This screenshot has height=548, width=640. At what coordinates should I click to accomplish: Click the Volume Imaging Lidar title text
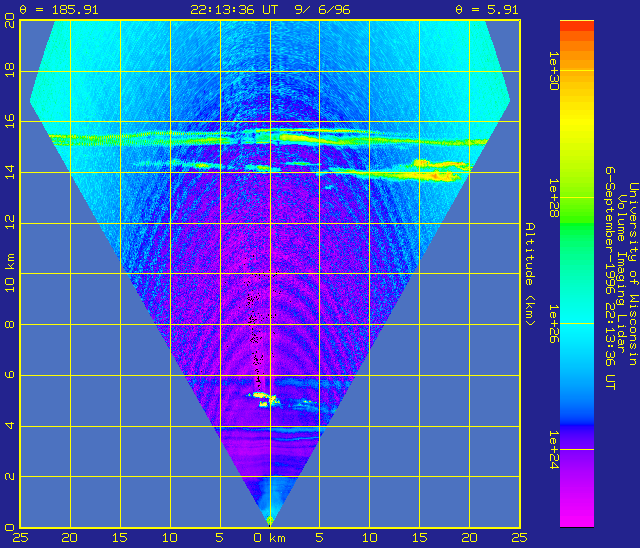[x=621, y=274]
